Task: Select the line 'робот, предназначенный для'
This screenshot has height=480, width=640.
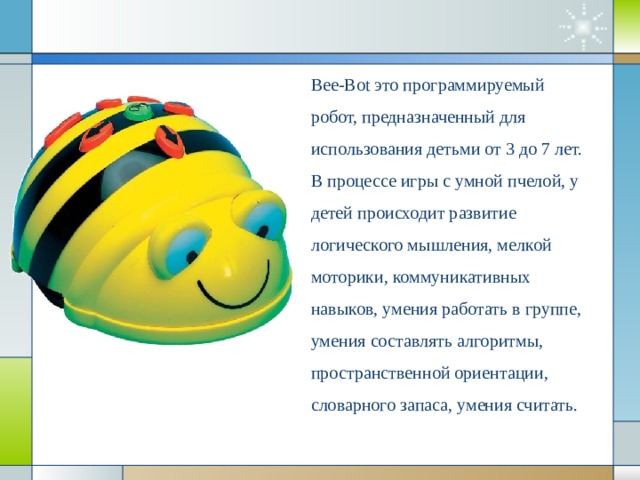Action: point(418,118)
